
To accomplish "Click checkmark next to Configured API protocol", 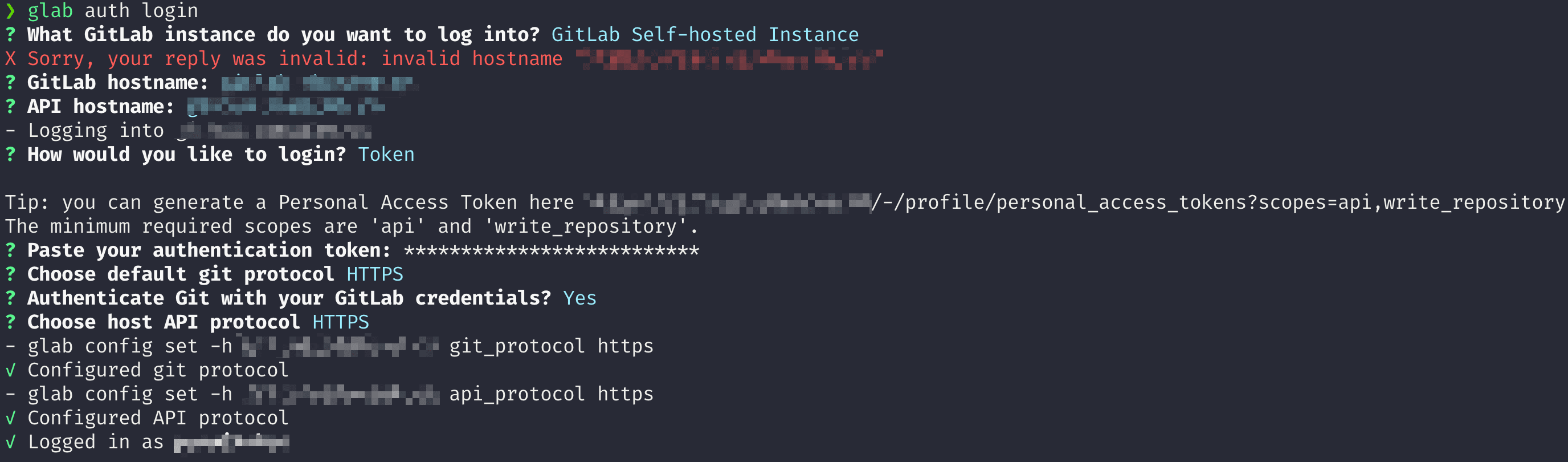I will click(10, 418).
